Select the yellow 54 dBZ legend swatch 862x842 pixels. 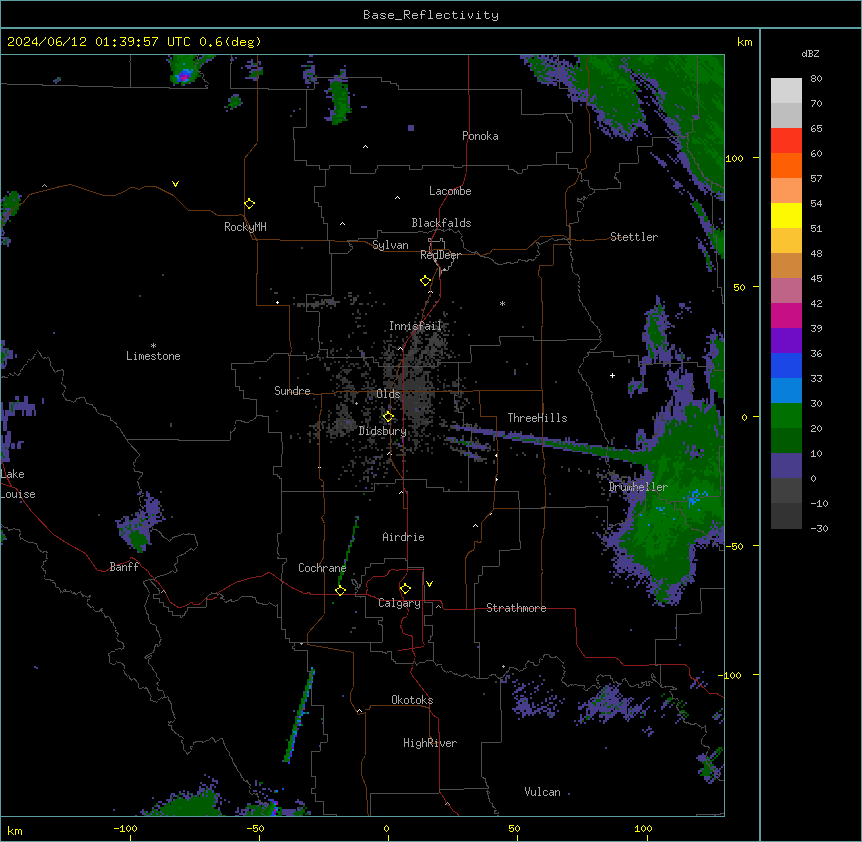coord(786,215)
